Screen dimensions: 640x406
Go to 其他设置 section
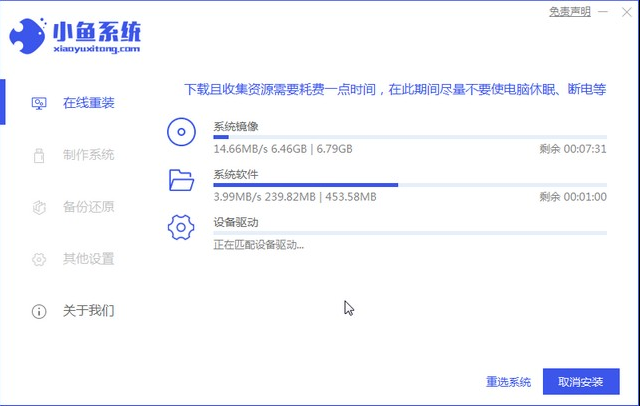[89, 259]
